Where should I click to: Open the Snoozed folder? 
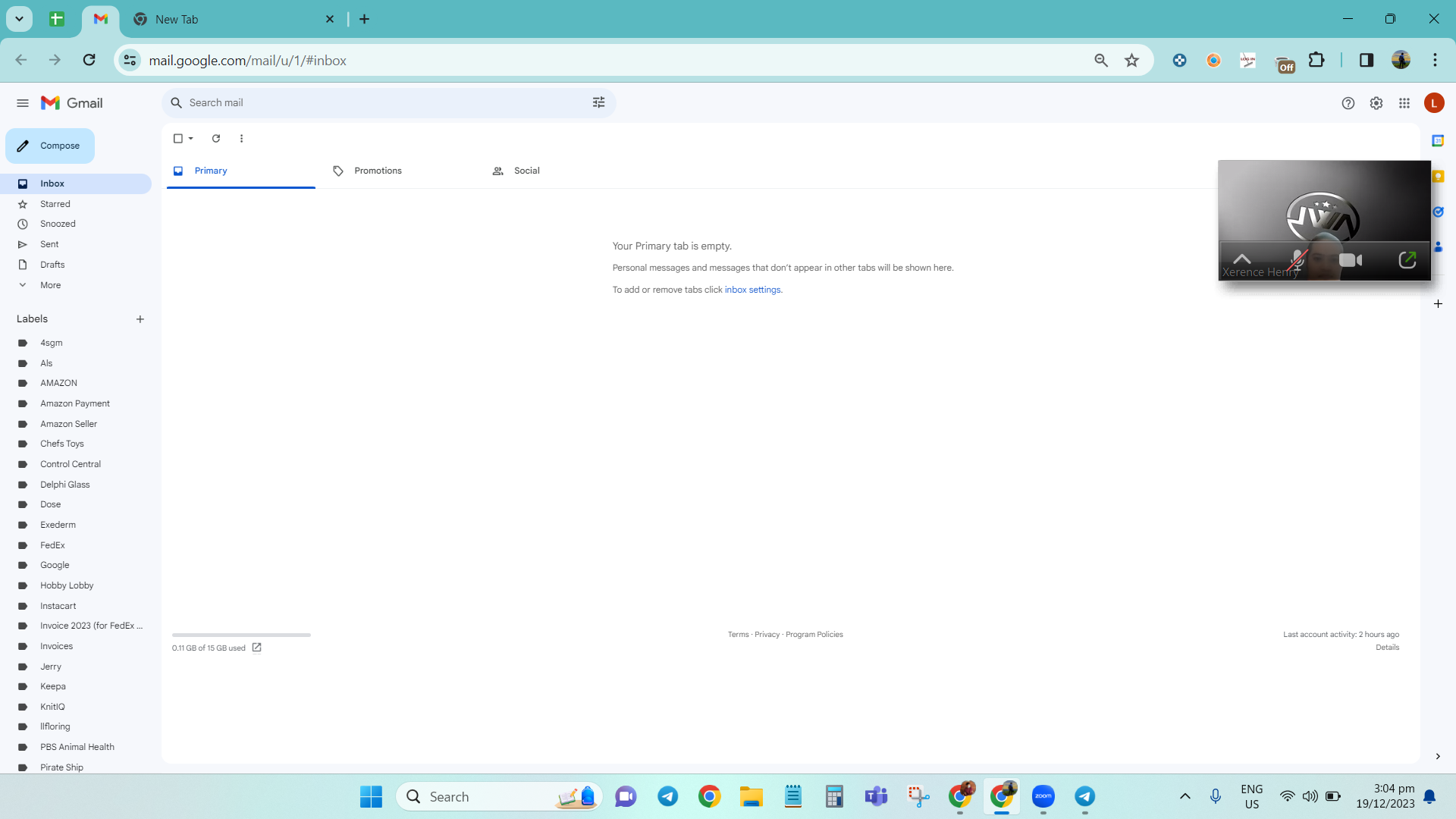point(76,224)
